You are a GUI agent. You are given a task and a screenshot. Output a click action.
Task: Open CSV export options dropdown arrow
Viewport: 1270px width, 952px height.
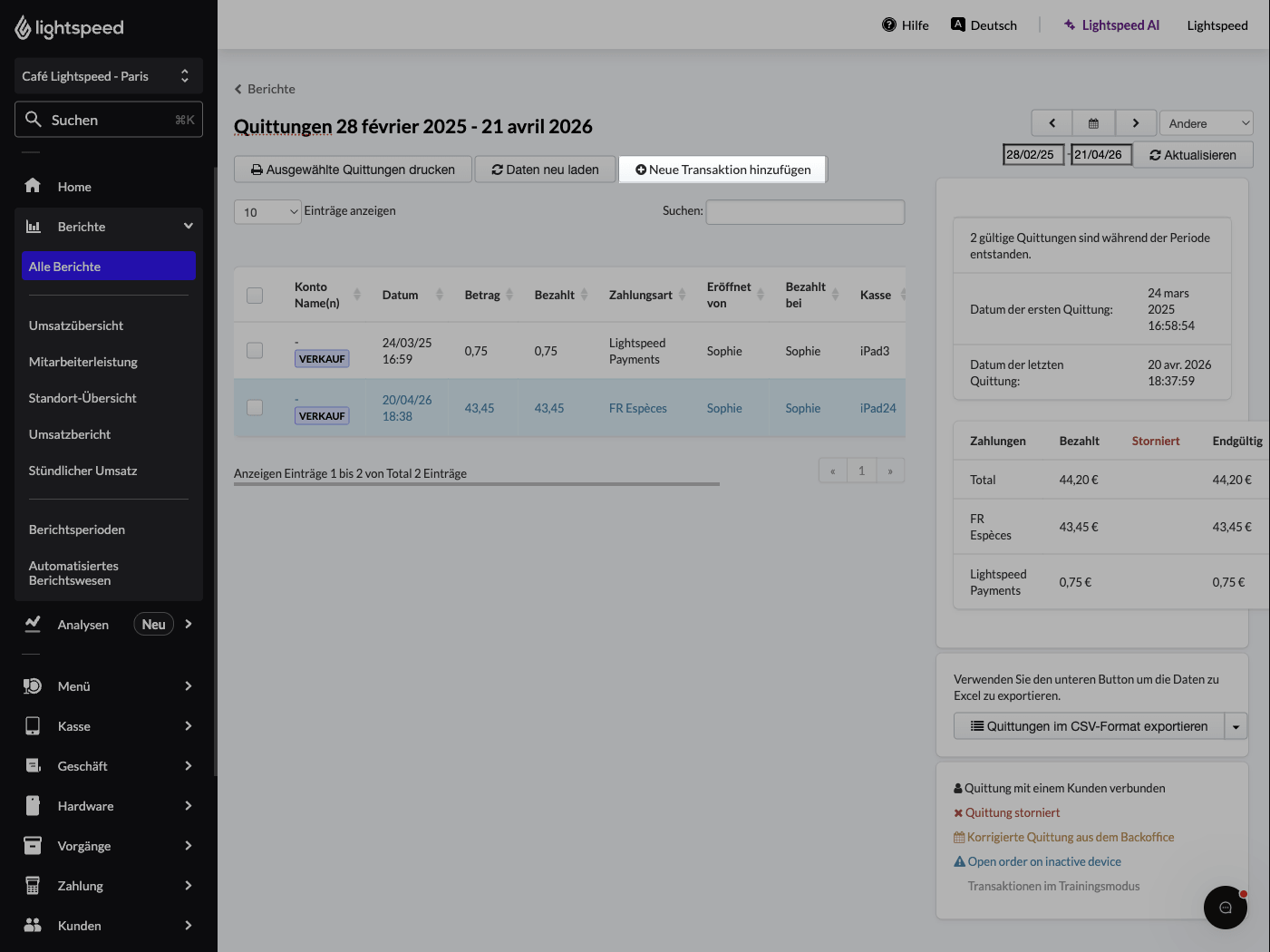tap(1236, 726)
